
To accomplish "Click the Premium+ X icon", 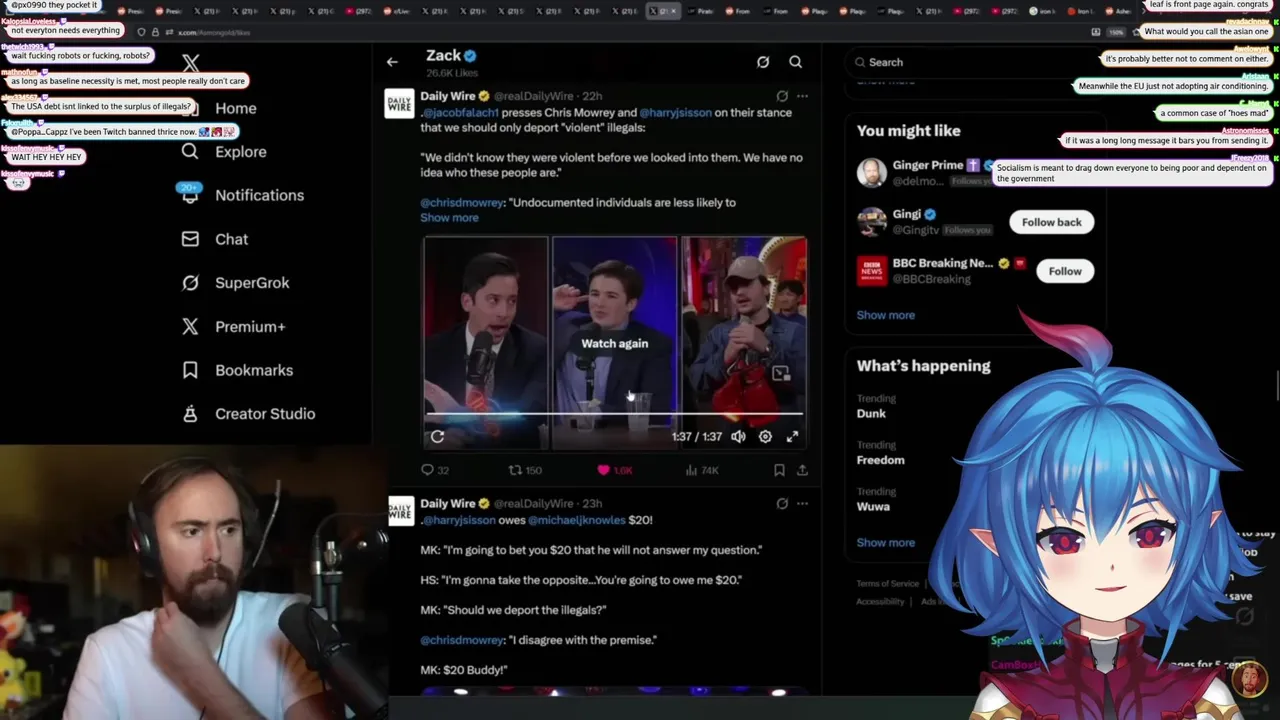I will point(190,326).
